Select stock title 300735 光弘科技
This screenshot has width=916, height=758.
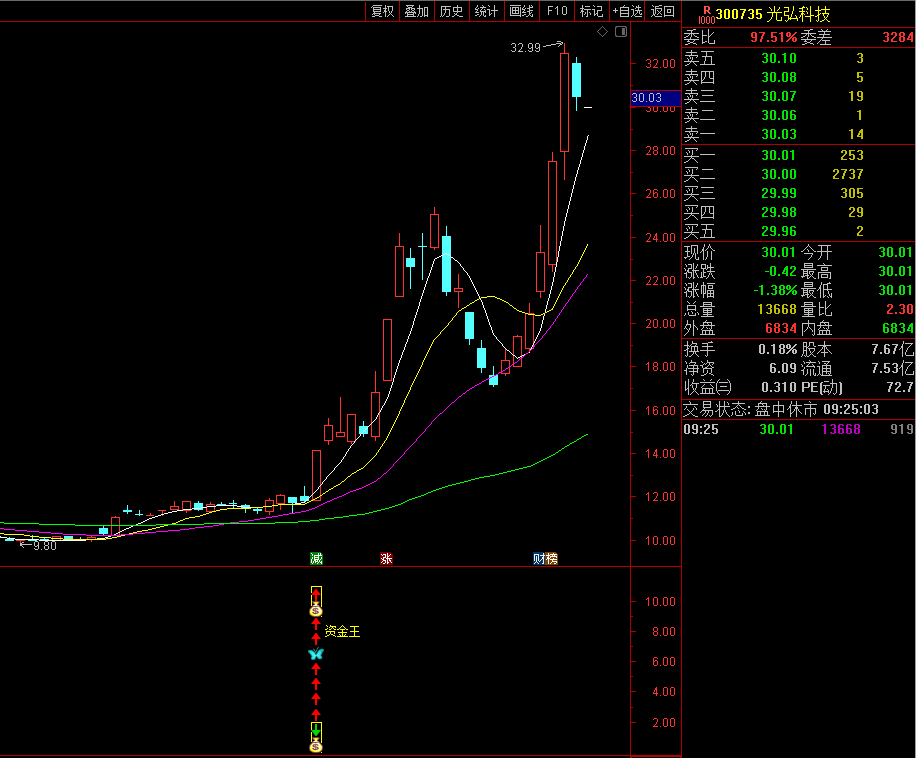tap(772, 14)
